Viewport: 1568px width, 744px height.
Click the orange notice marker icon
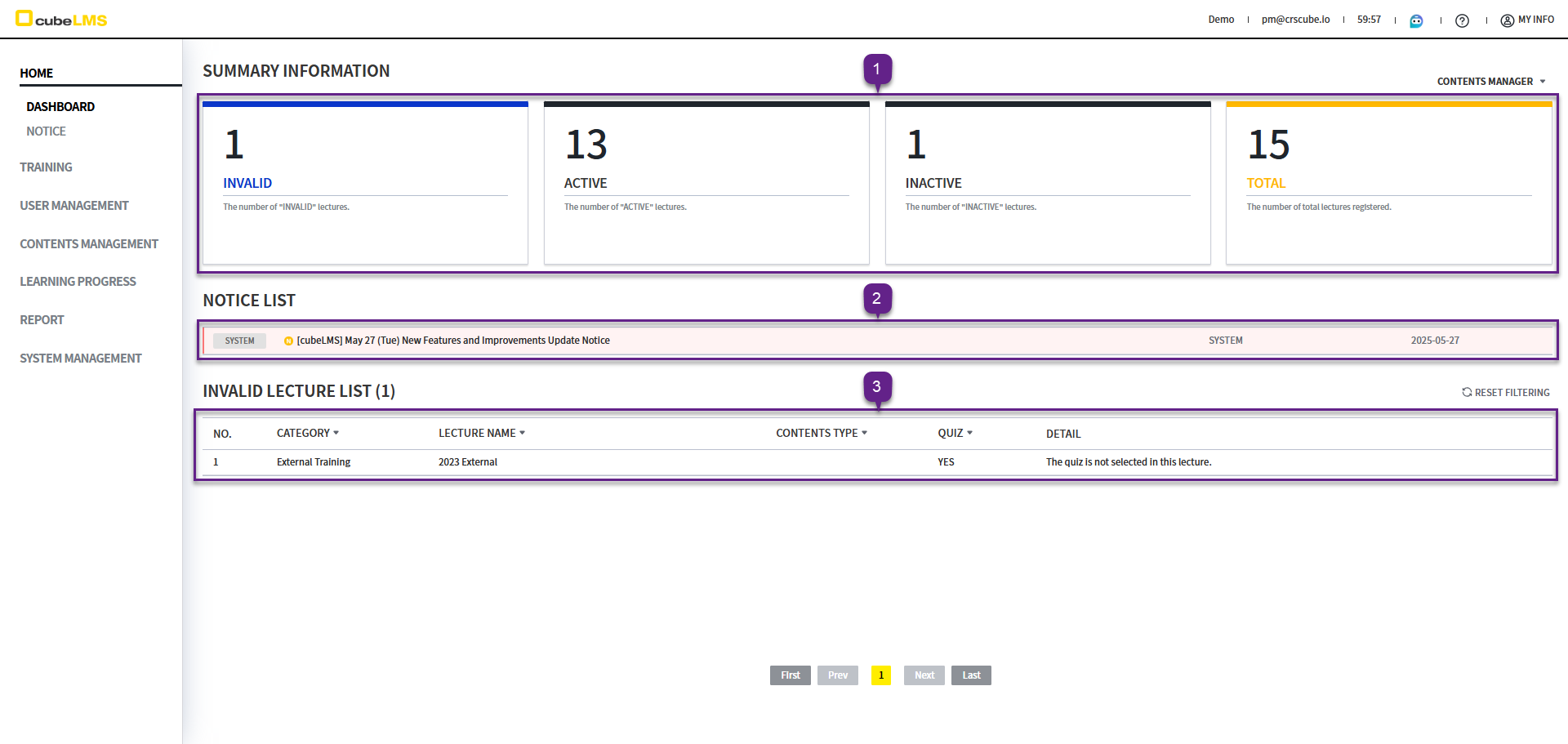click(288, 341)
